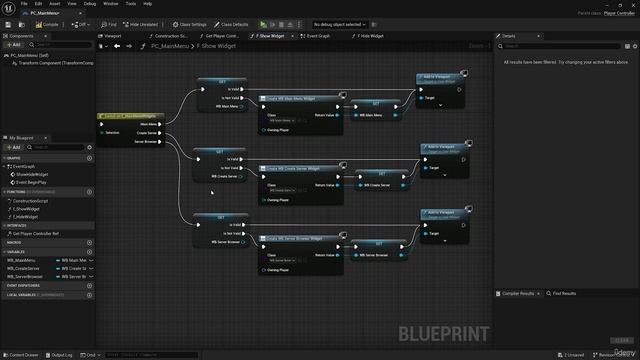
Task: Click the My Blueprint search field
Action: click(x=56, y=147)
